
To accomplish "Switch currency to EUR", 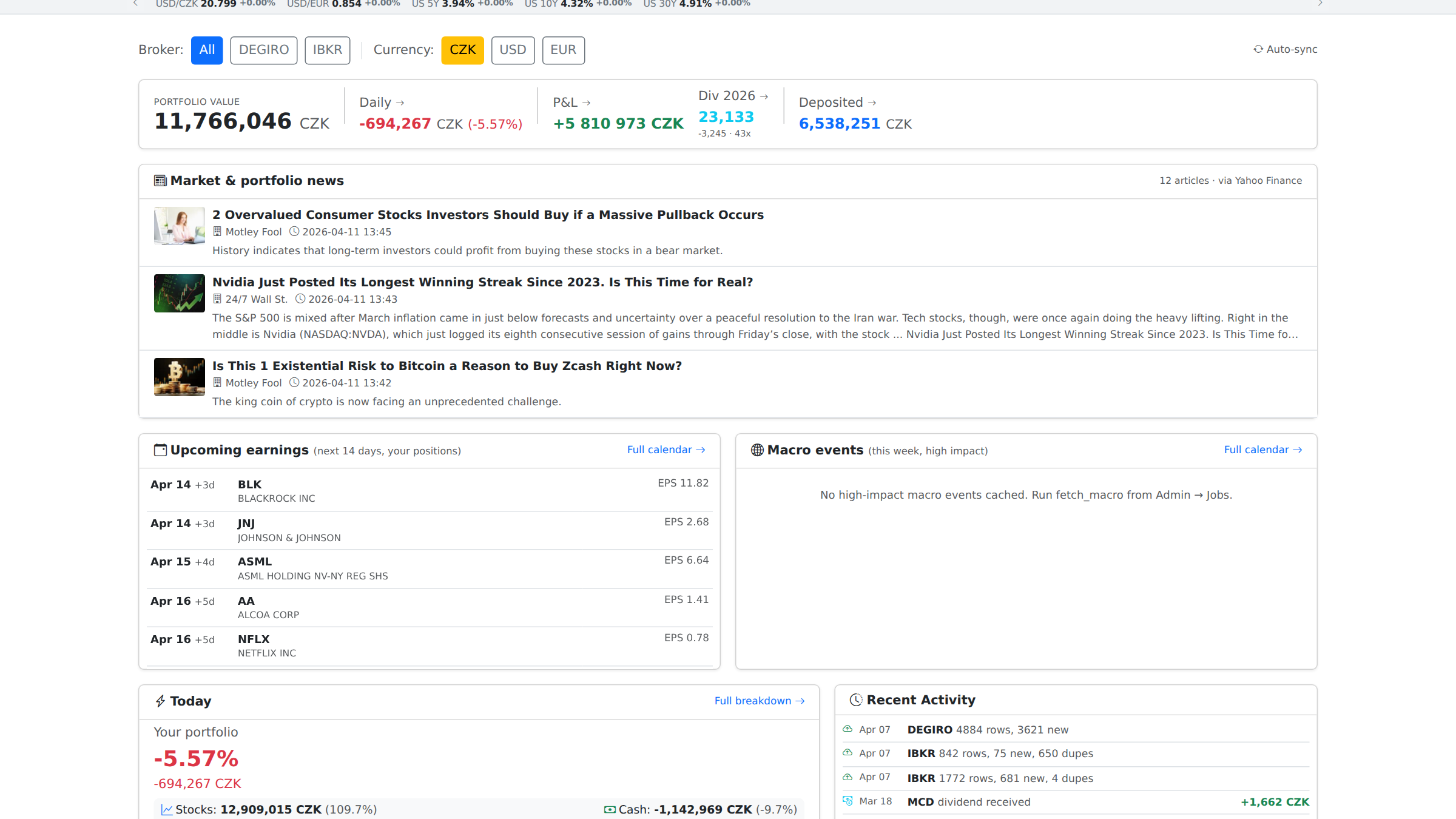I will pos(563,50).
